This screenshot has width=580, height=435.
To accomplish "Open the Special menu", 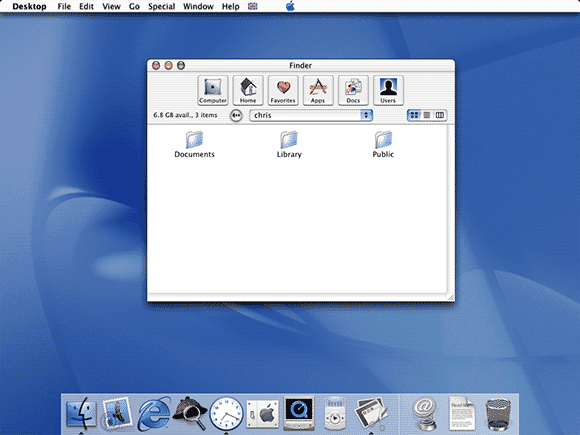I will pos(161,6).
